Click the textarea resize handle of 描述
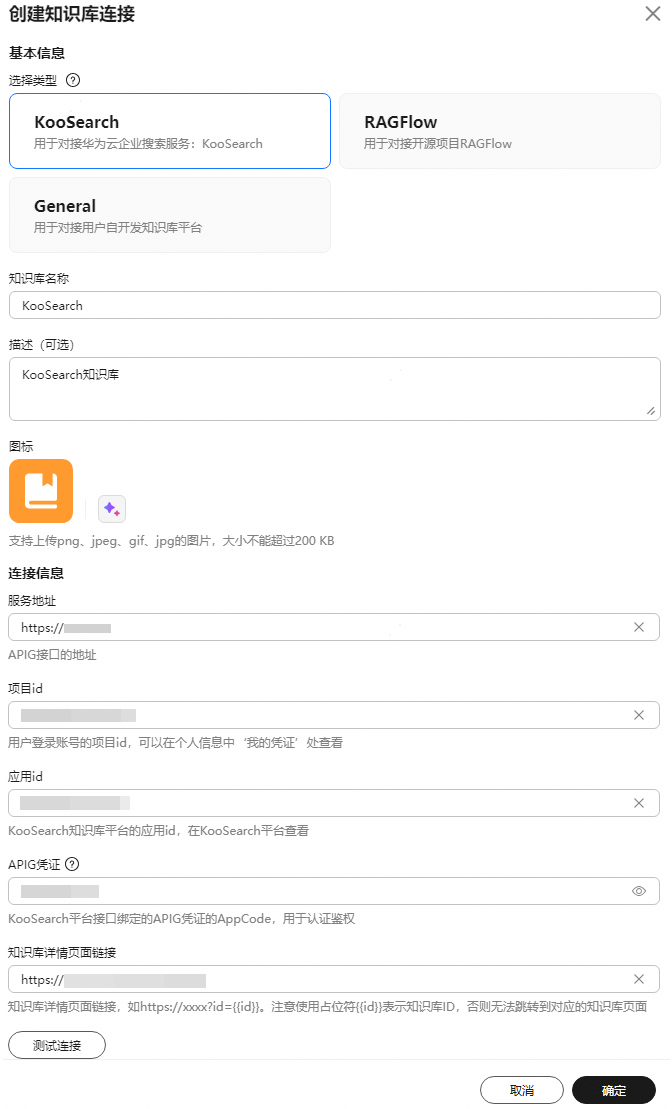 (651, 412)
